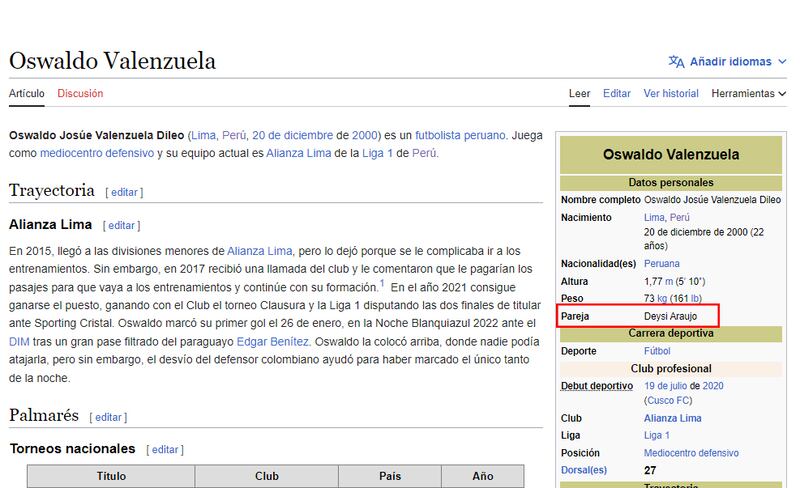The width and height of the screenshot is (800, 488).
Task: Click the Año column header
Action: coord(483,476)
